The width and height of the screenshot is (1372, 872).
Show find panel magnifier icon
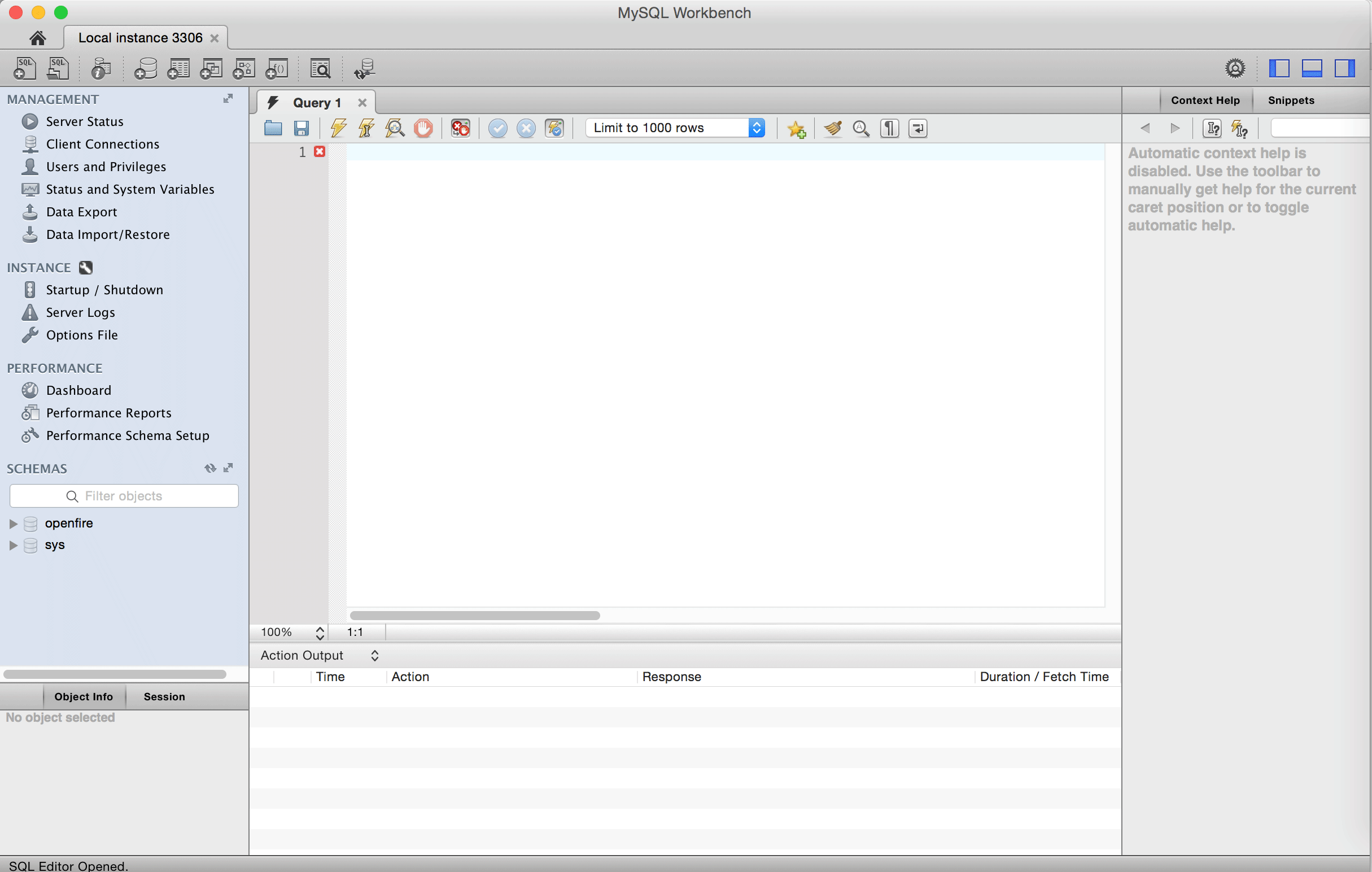(861, 128)
